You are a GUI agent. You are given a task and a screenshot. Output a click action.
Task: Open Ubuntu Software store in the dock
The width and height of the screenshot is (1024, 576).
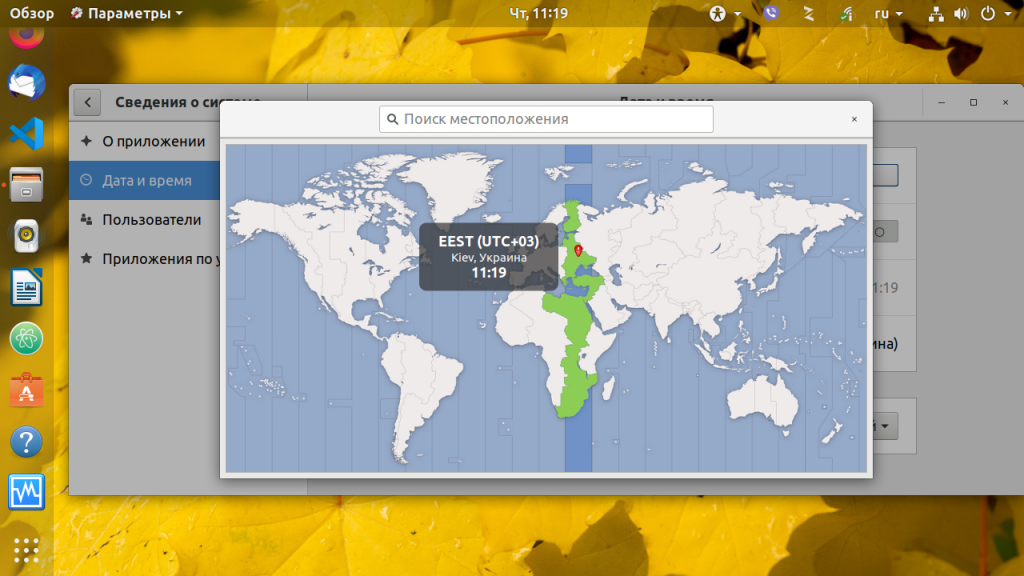pyautogui.click(x=26, y=390)
